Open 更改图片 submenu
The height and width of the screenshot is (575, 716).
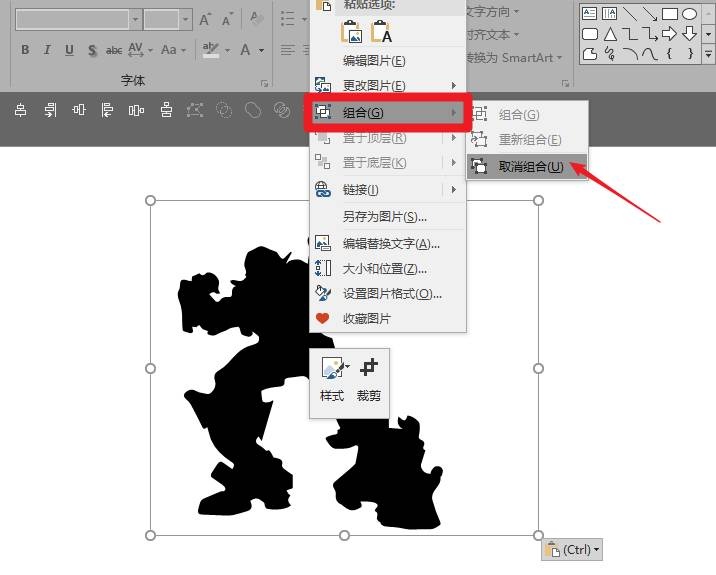pyautogui.click(x=388, y=85)
